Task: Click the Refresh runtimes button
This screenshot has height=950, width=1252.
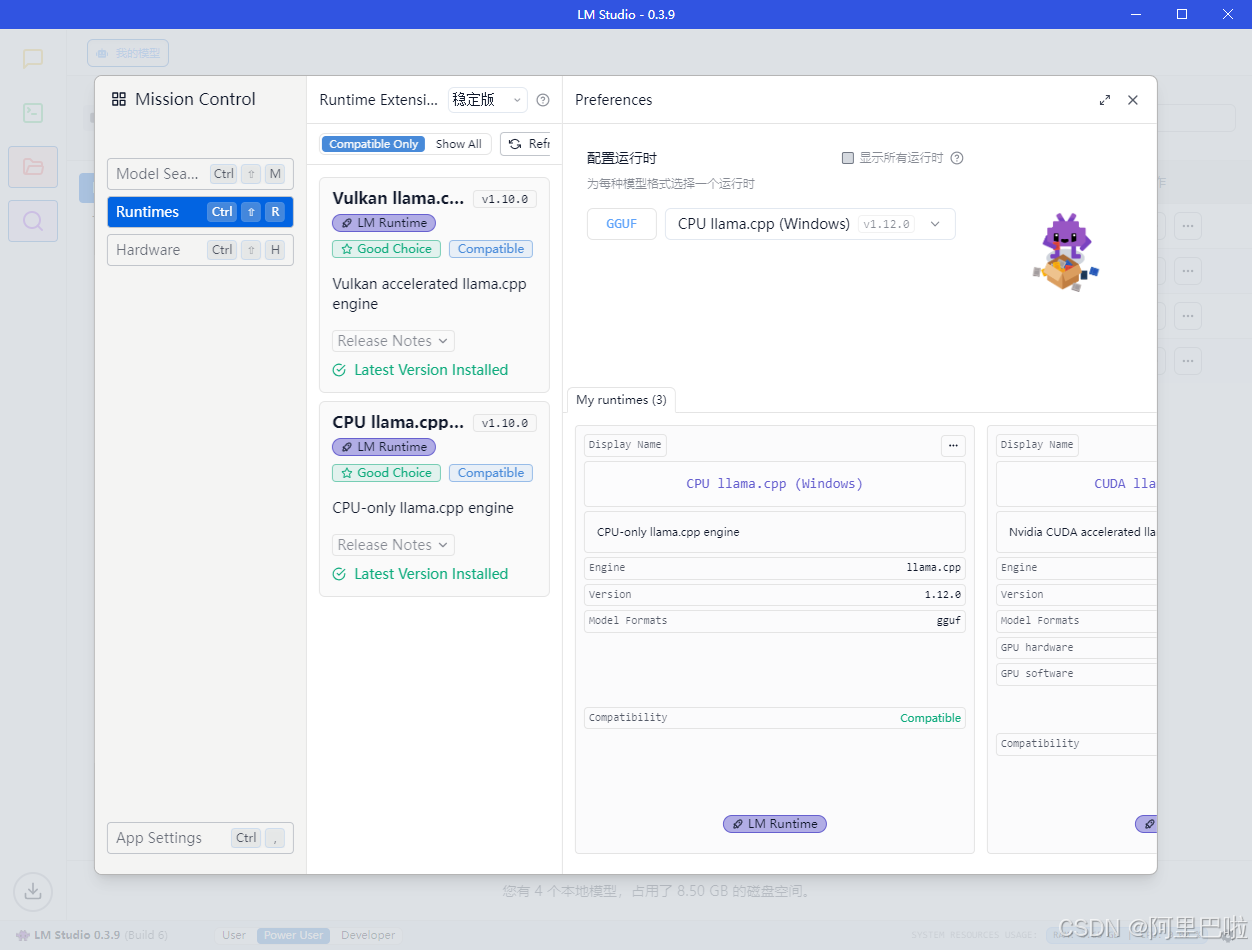Action: pyautogui.click(x=527, y=144)
